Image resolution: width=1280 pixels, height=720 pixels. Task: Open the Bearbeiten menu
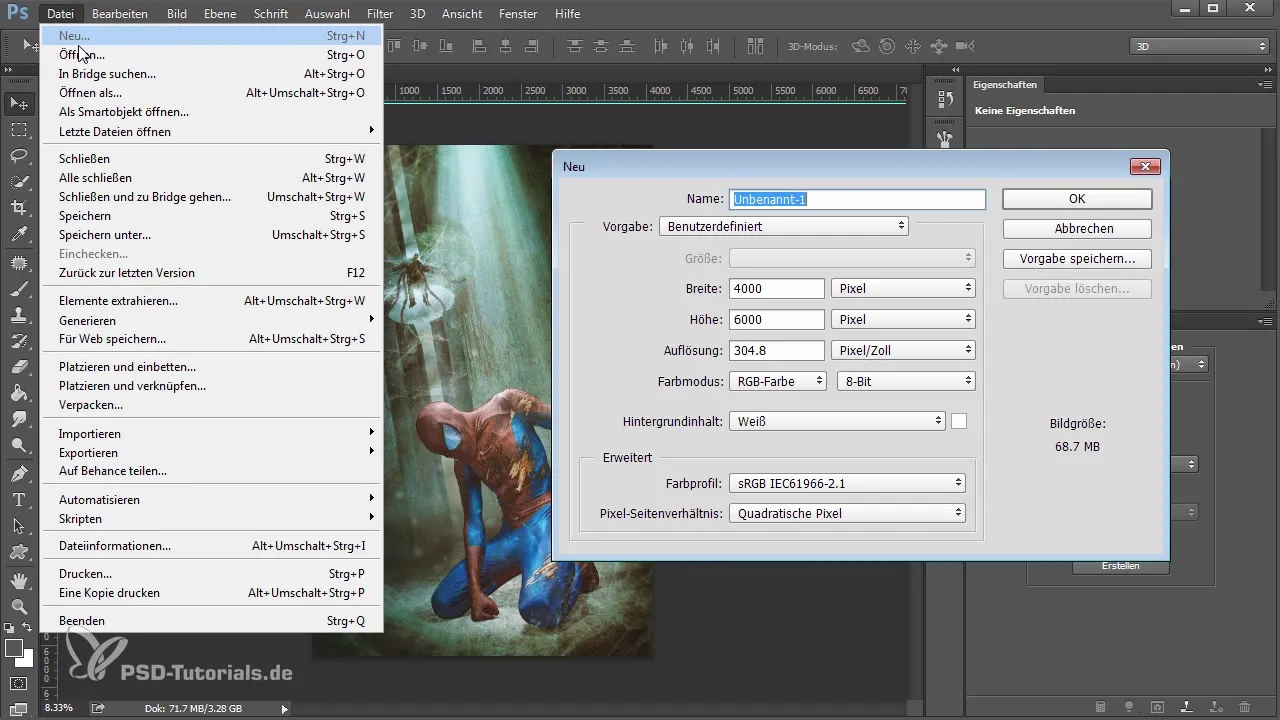tap(120, 14)
